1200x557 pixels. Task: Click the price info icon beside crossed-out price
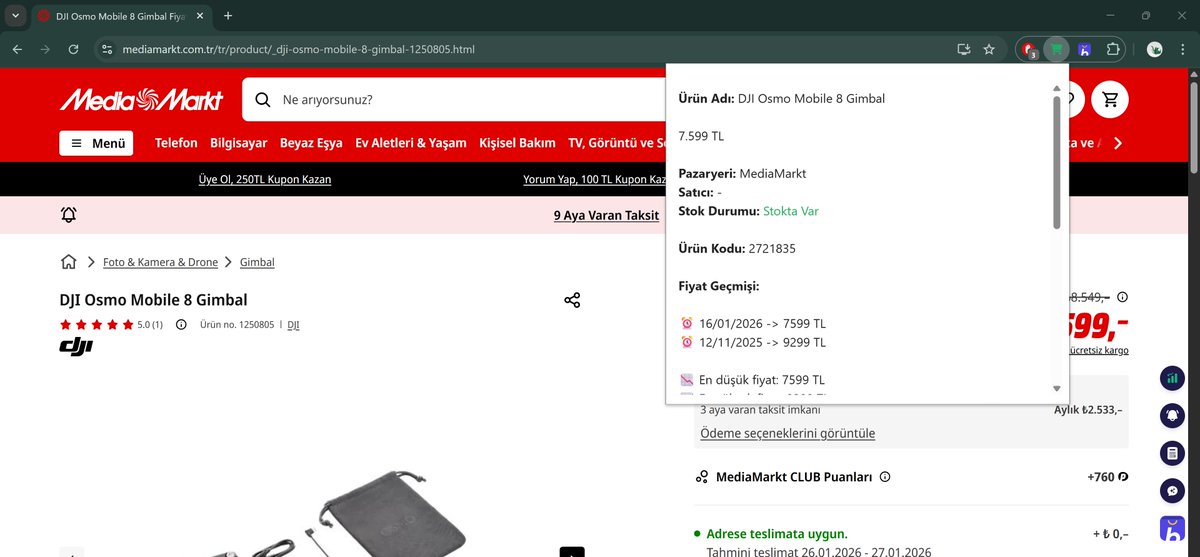1122,297
